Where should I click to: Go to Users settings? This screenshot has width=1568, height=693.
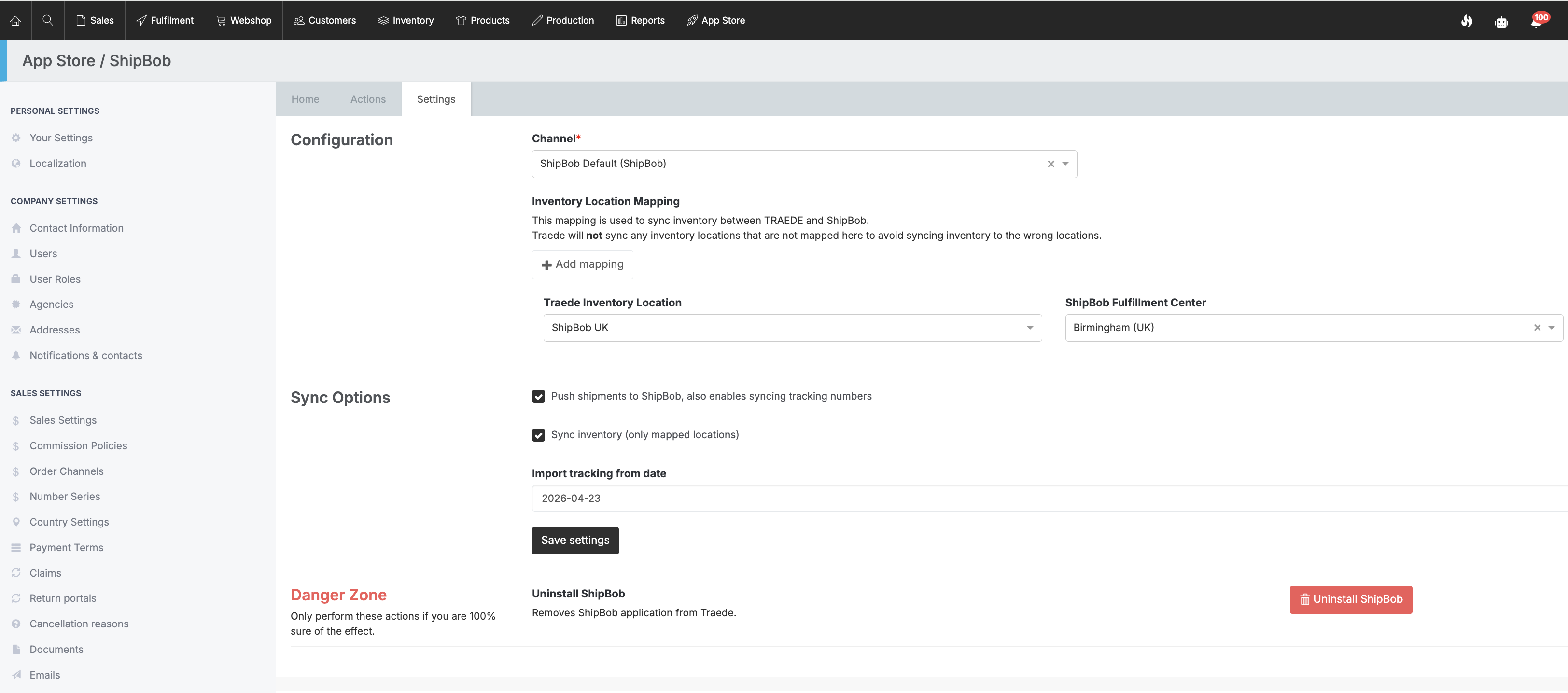(43, 254)
